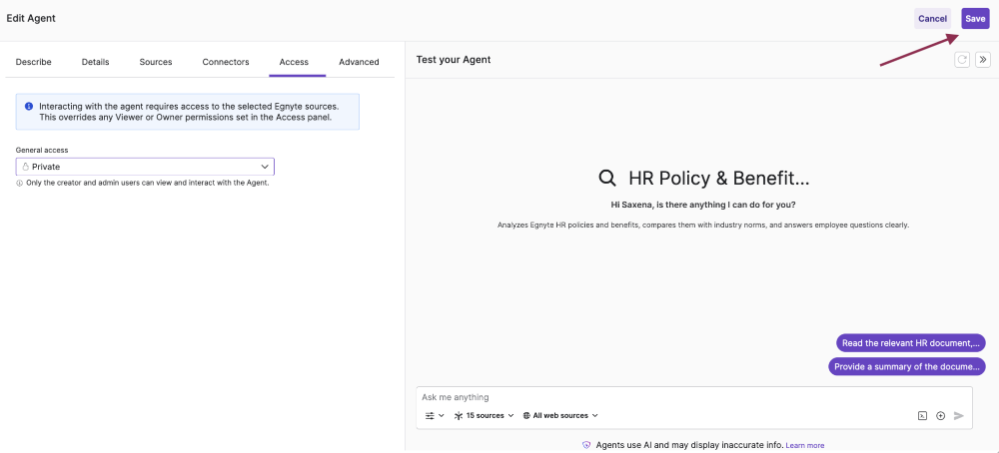999x453 pixels.
Task: Choose the 'Read the relevant HR document' suggestion
Action: [910, 343]
